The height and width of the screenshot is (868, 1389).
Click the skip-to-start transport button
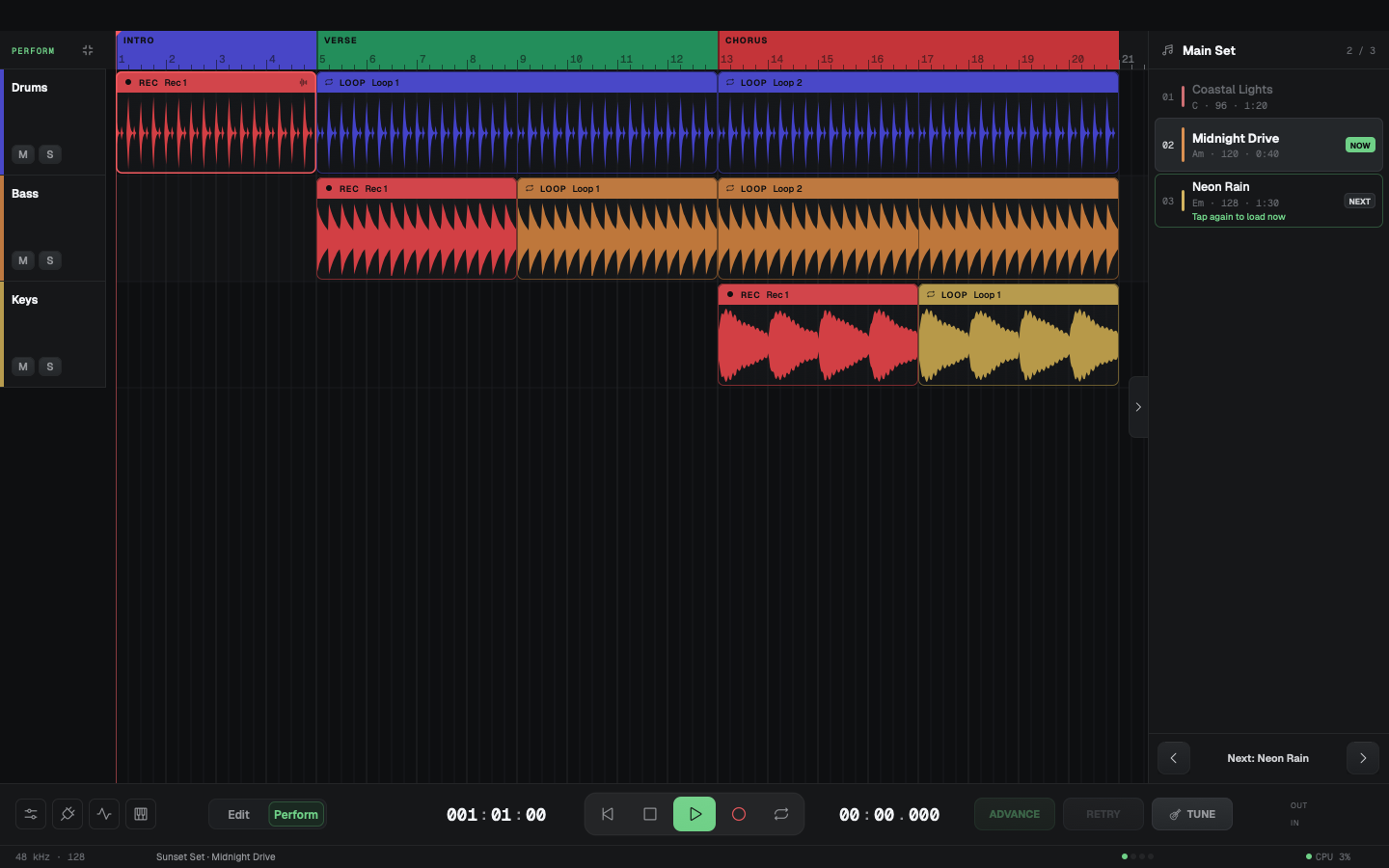pos(608,814)
